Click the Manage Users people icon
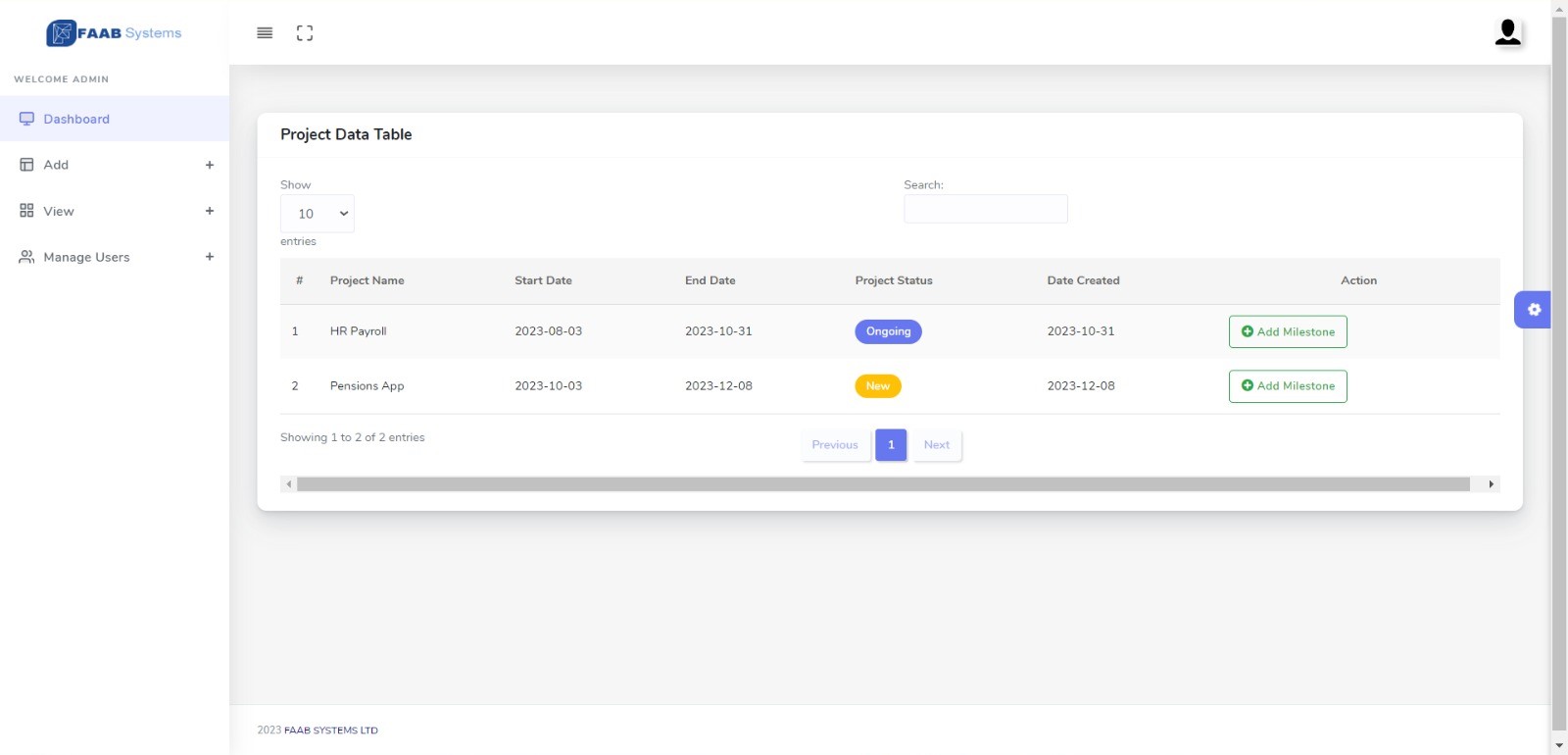The width and height of the screenshot is (1568, 755). (x=26, y=257)
